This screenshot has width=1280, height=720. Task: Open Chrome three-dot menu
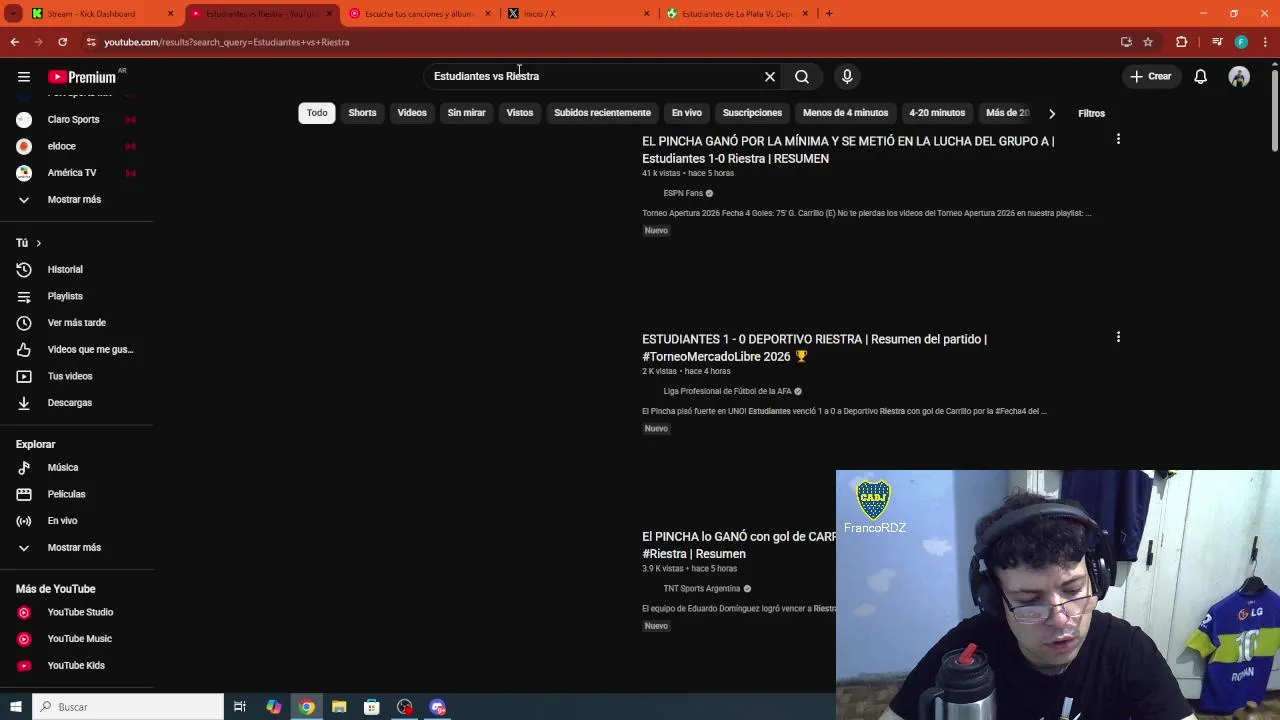(1265, 42)
